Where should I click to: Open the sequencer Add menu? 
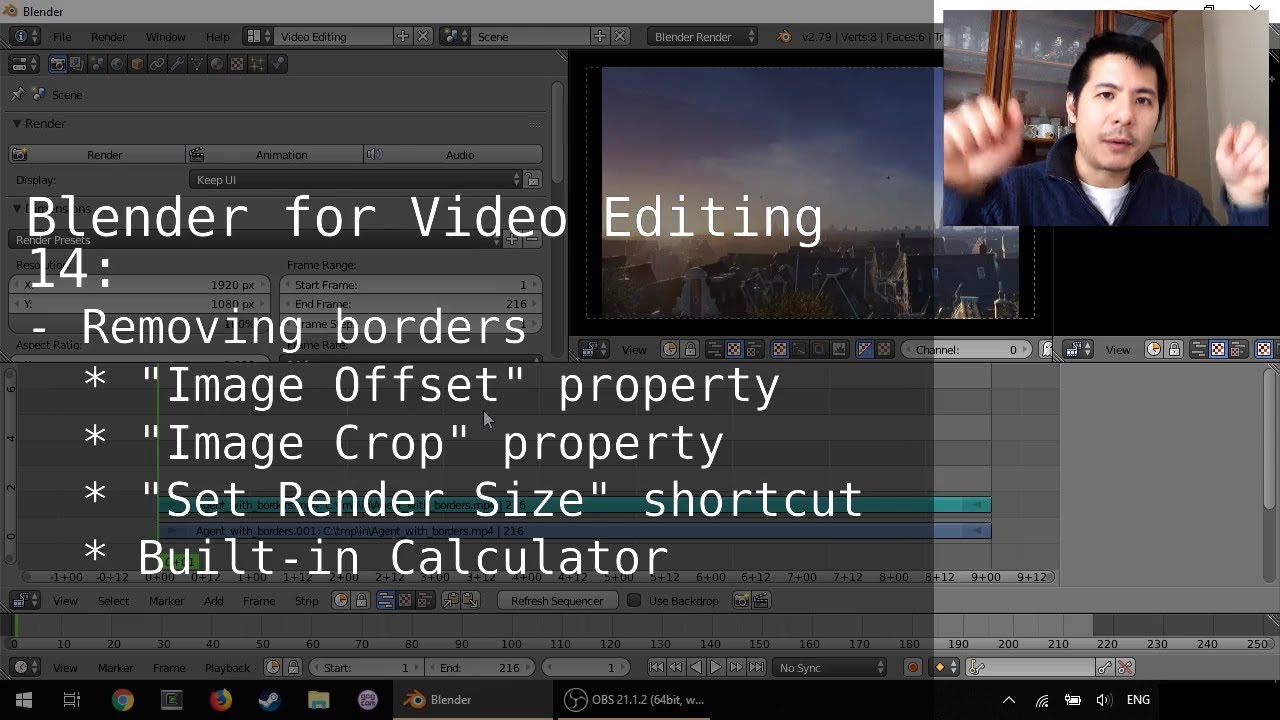pyautogui.click(x=213, y=600)
